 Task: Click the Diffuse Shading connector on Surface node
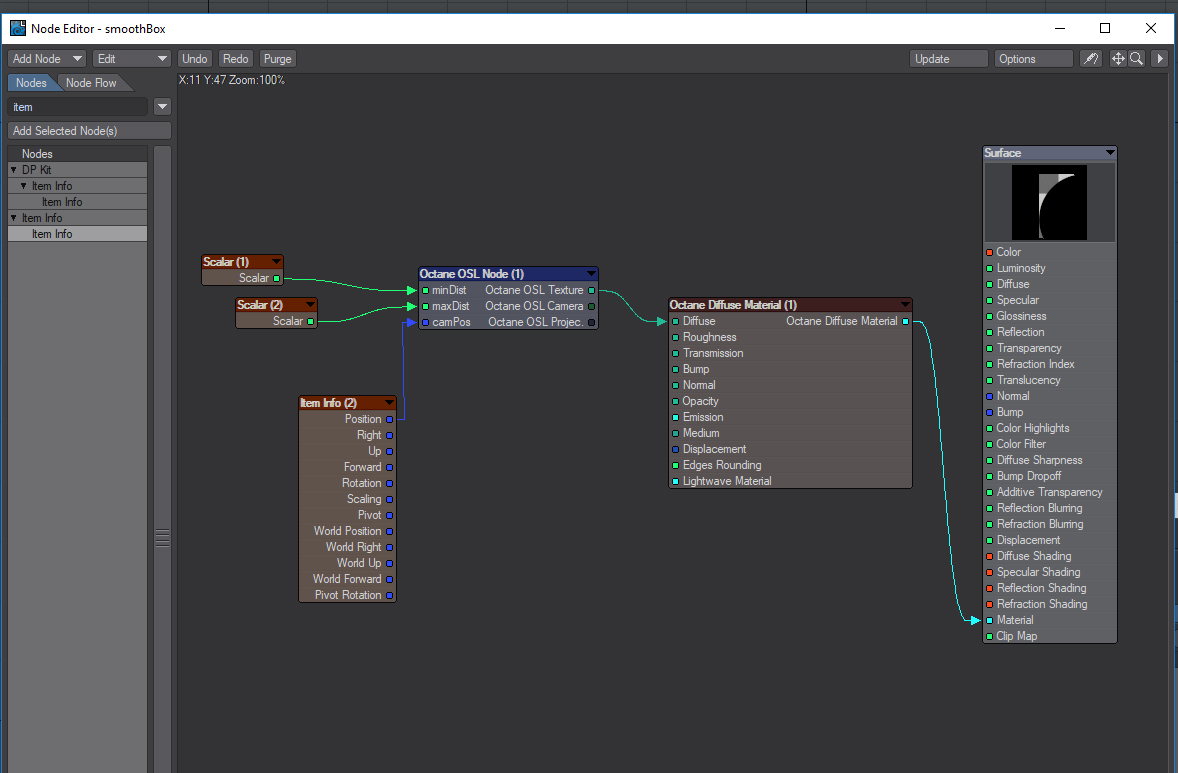tap(989, 557)
